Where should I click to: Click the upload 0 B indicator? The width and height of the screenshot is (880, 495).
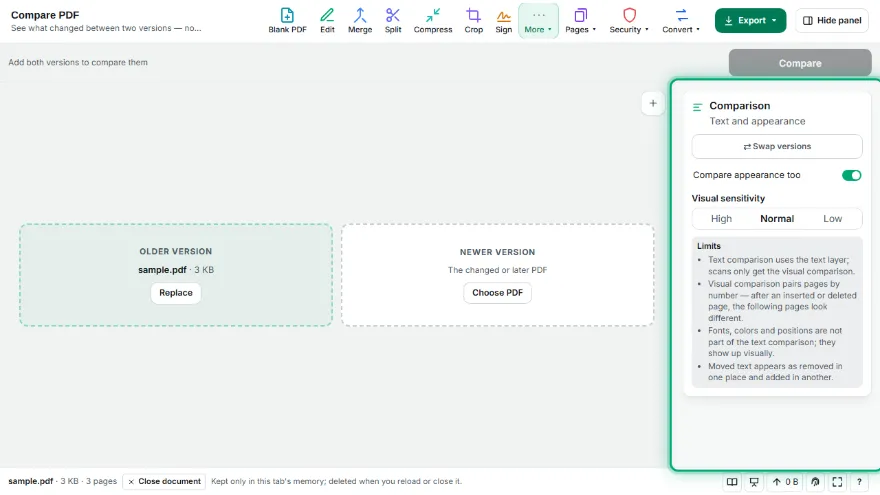coord(785,482)
